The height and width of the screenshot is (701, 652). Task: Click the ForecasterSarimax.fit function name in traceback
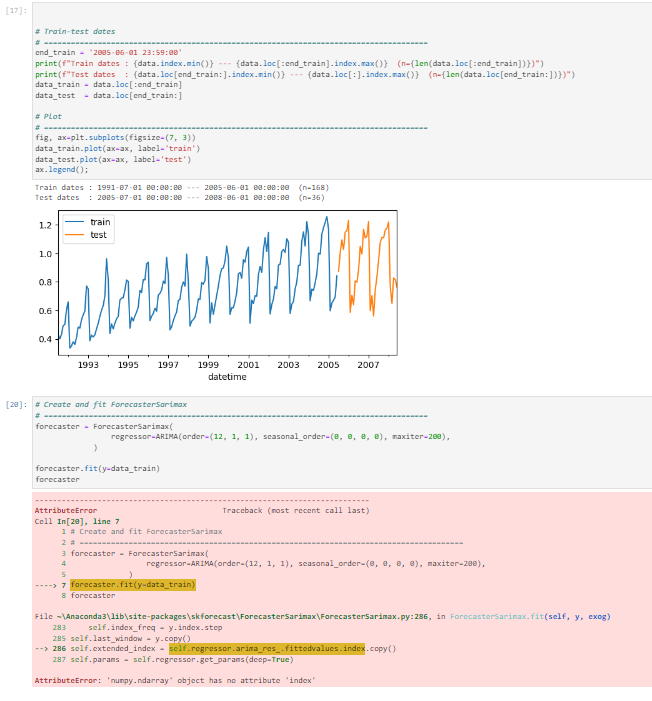pyautogui.click(x=497, y=617)
